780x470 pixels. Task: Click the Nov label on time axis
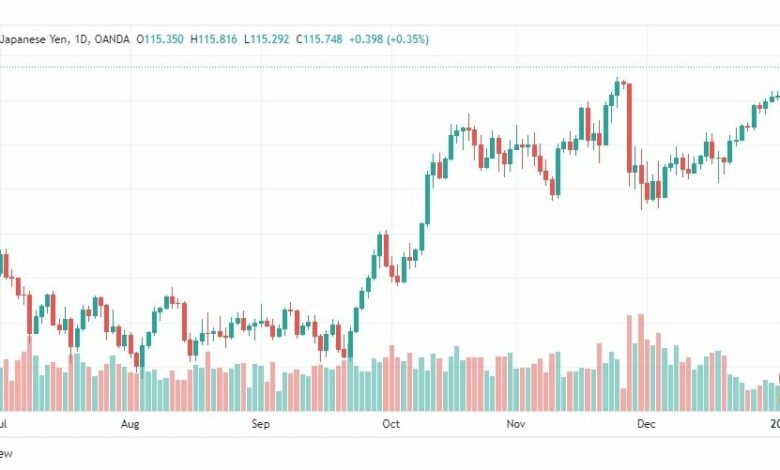click(516, 424)
